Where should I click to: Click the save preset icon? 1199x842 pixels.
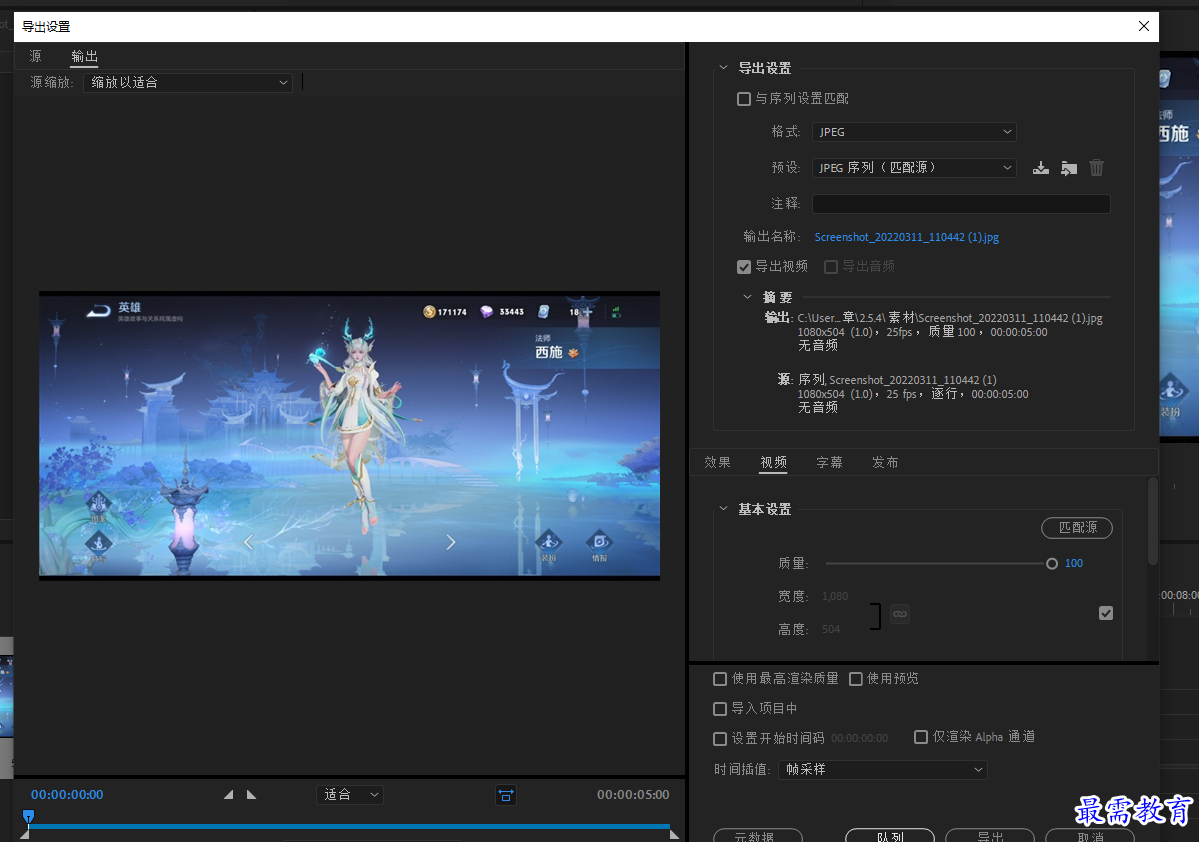(x=1041, y=167)
